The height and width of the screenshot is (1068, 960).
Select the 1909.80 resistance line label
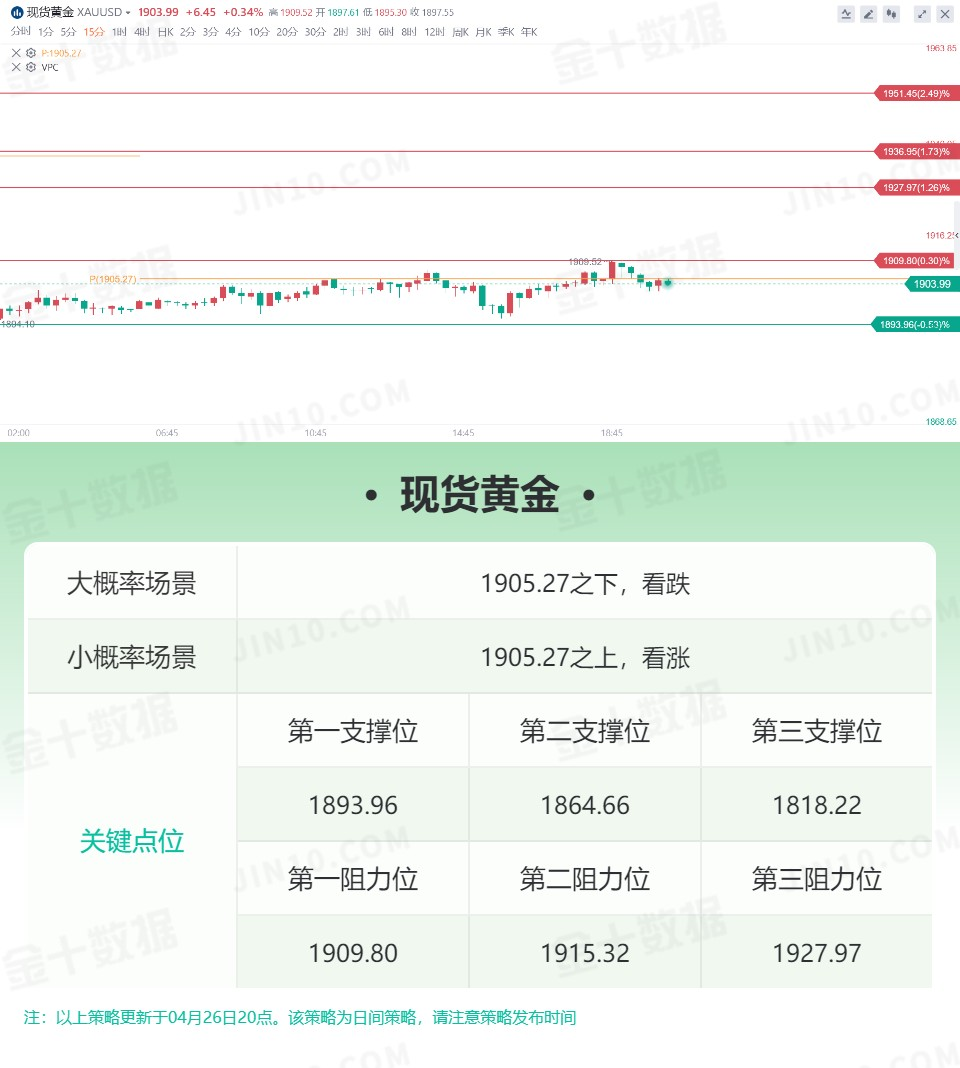[916, 260]
